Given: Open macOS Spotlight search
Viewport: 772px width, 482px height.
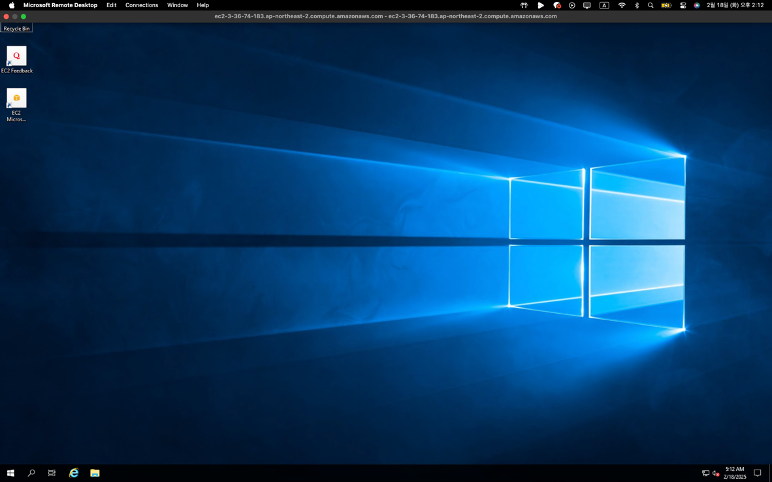Looking at the screenshot, I should tap(651, 5).
